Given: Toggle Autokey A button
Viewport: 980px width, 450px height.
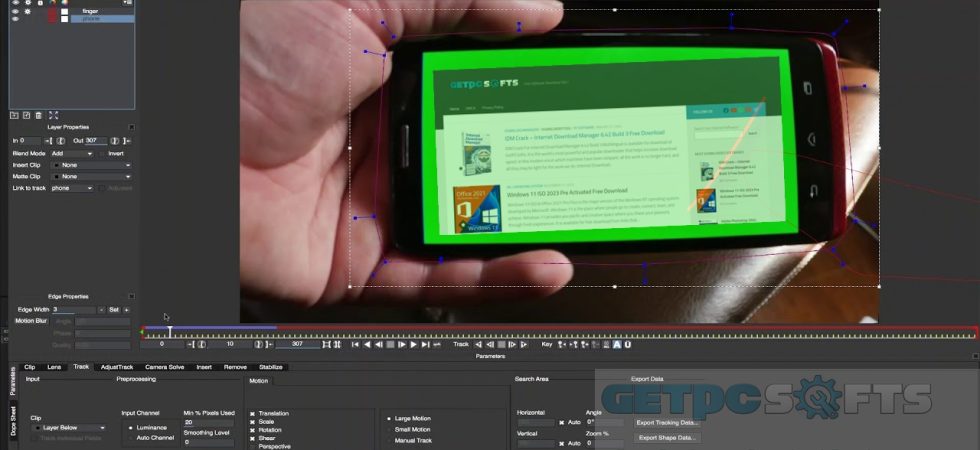Looking at the screenshot, I should pyautogui.click(x=617, y=344).
